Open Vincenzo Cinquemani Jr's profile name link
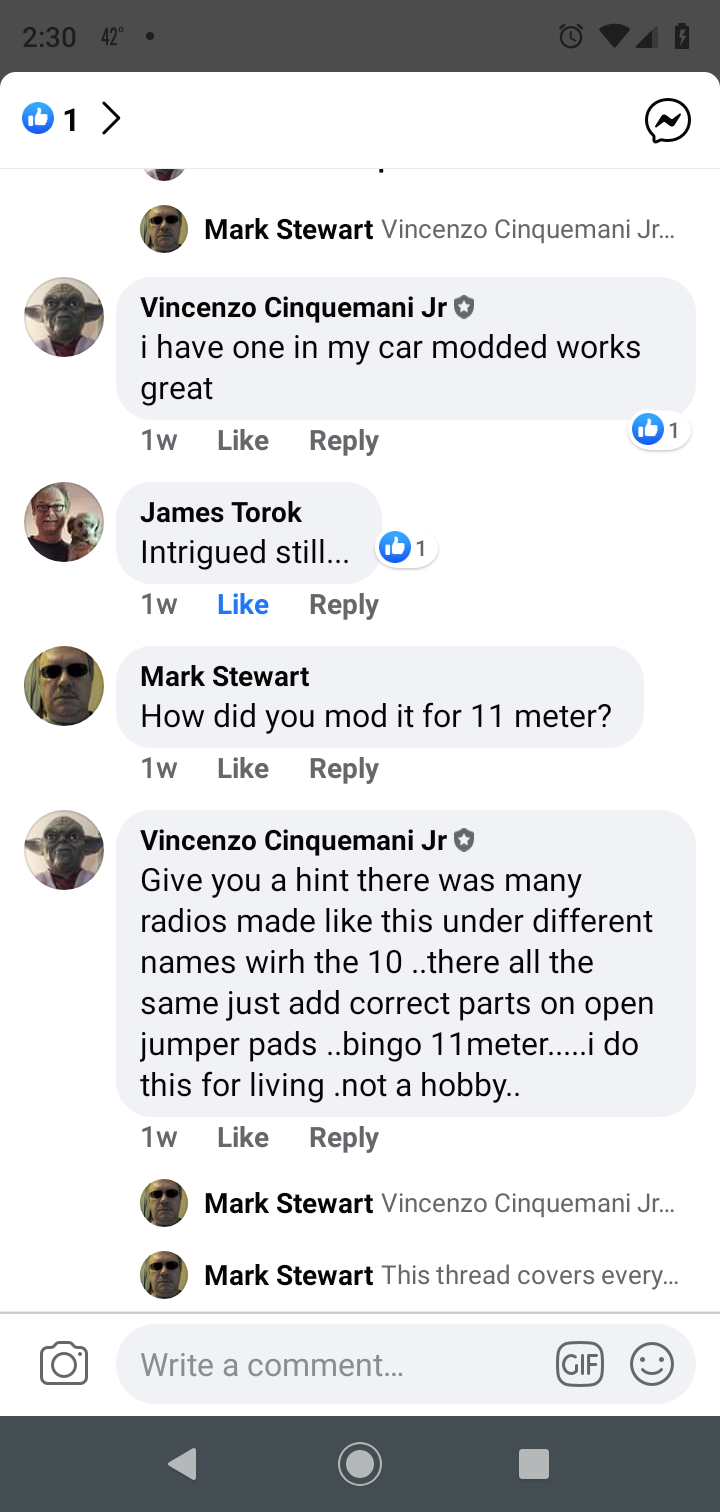 (x=293, y=307)
